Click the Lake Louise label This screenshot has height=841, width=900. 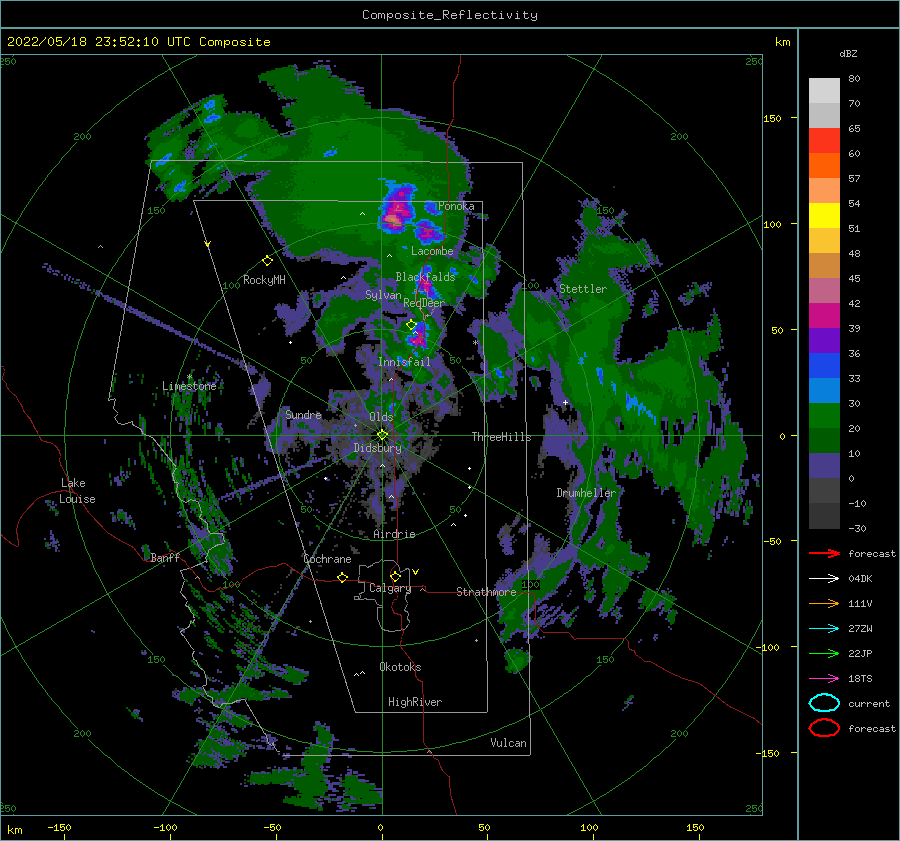[77, 491]
